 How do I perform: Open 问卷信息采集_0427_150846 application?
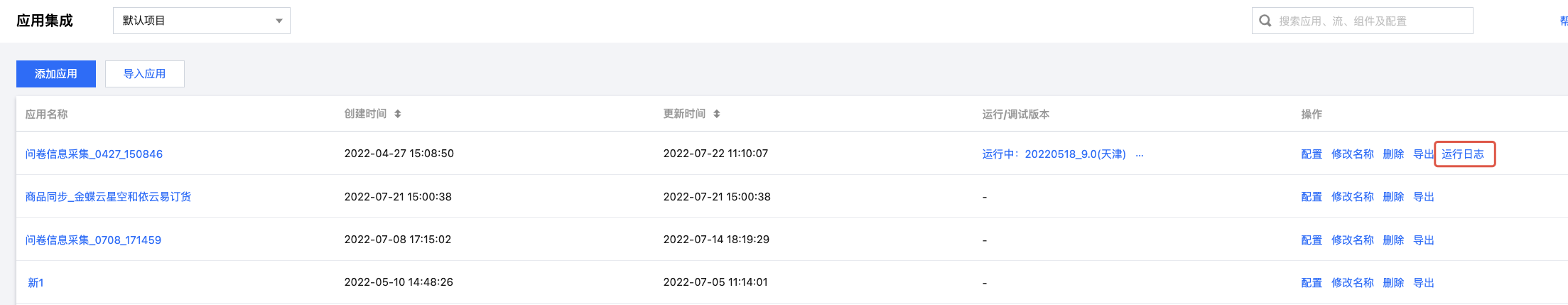coord(94,154)
